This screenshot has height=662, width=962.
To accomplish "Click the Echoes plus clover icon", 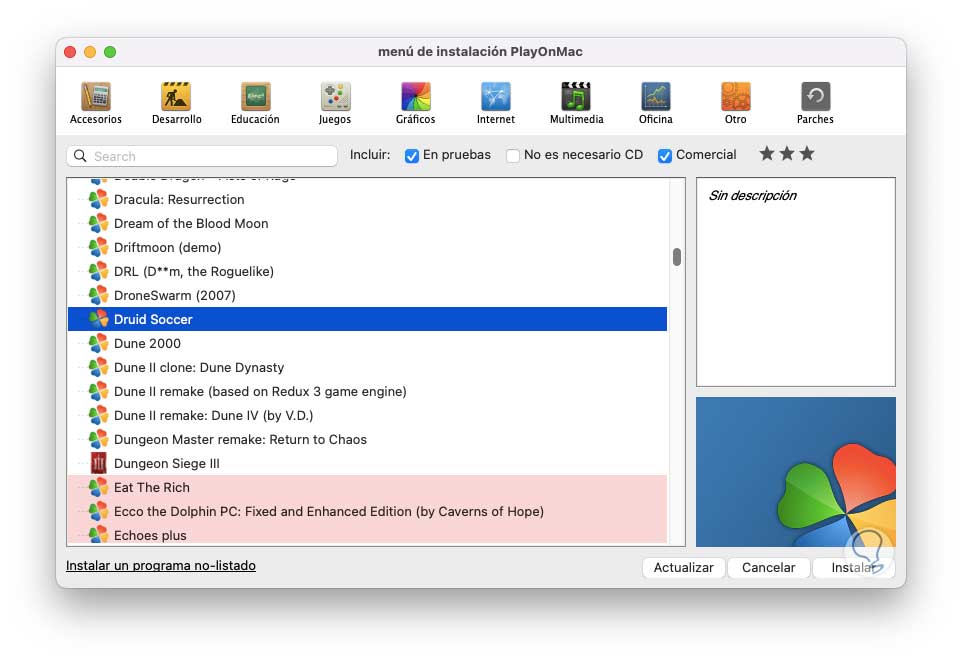I will tap(98, 534).
